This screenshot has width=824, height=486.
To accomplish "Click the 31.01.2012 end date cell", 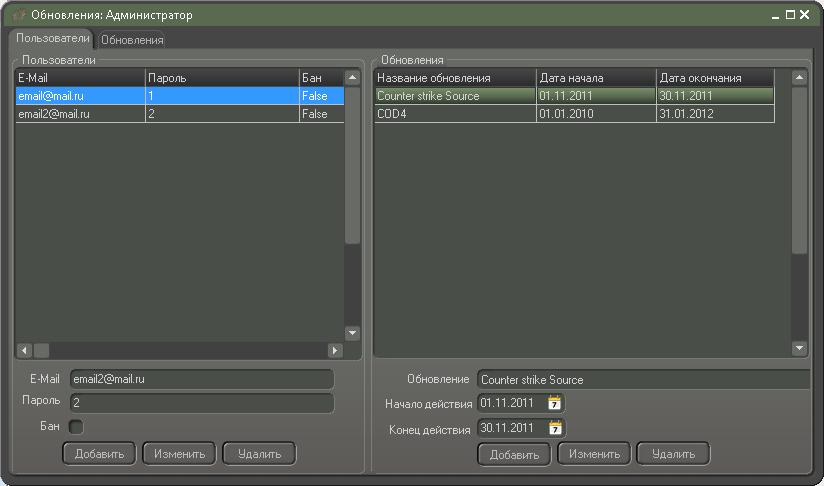I will [715, 114].
